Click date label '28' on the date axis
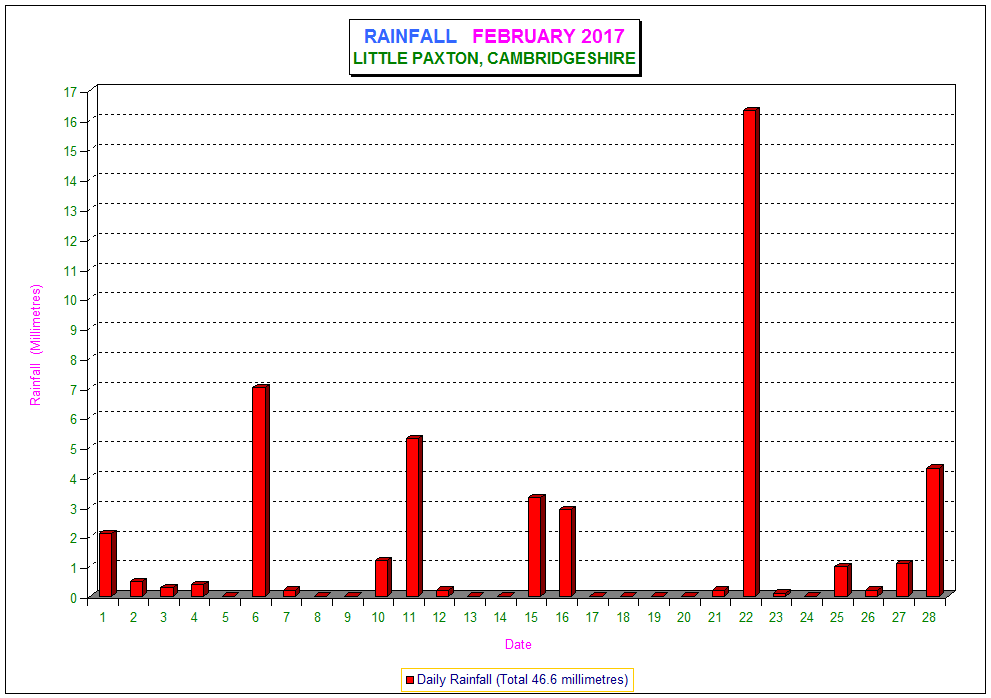This screenshot has width=991, height=698. (x=928, y=618)
